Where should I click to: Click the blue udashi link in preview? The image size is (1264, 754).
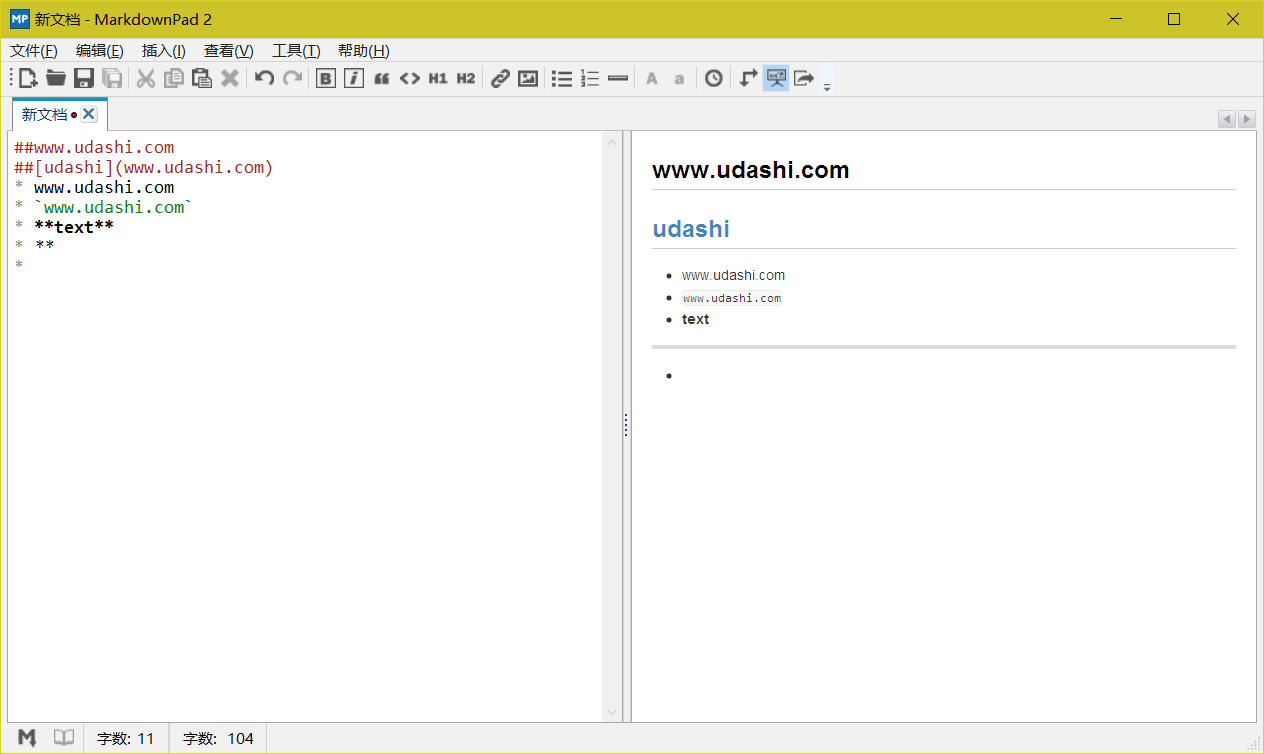pos(690,229)
